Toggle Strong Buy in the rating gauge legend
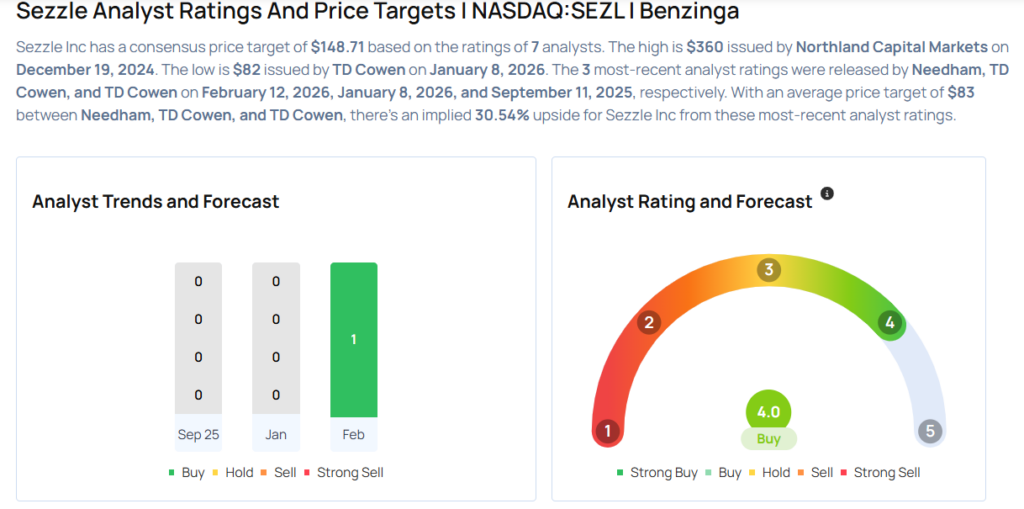 [657, 472]
